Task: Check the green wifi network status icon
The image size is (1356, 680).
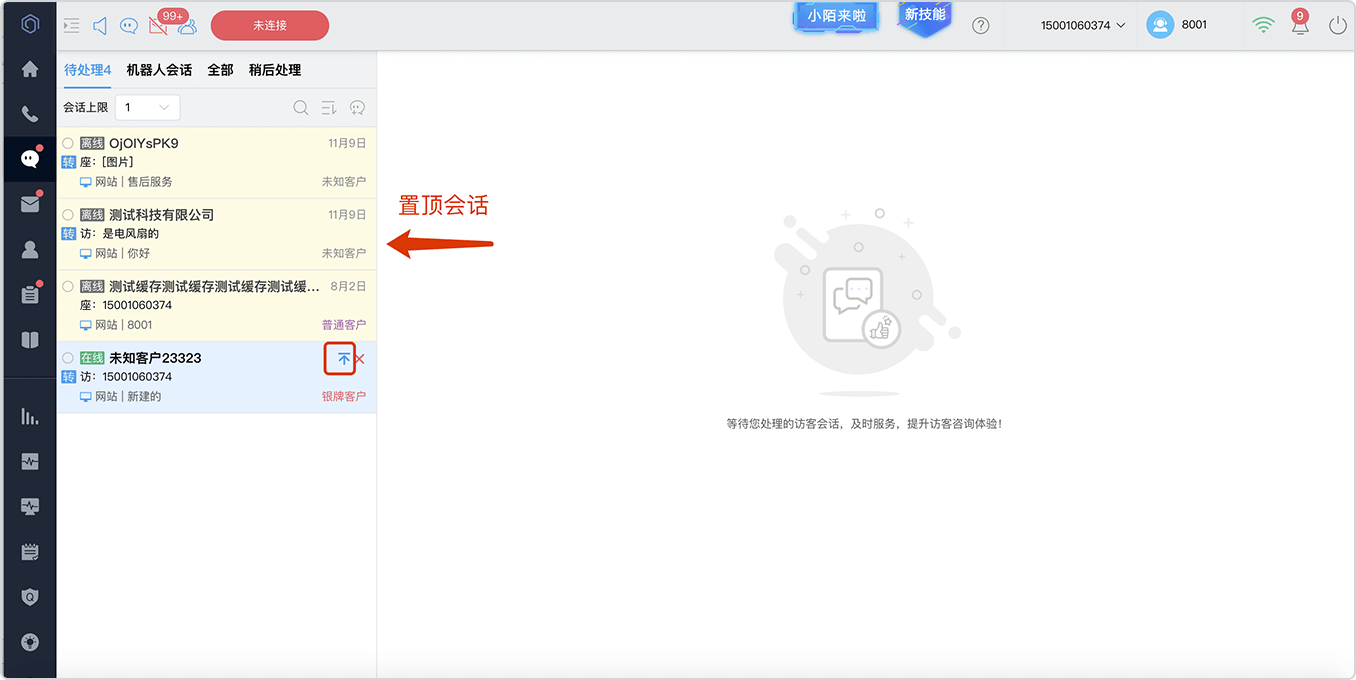Action: tap(1264, 26)
